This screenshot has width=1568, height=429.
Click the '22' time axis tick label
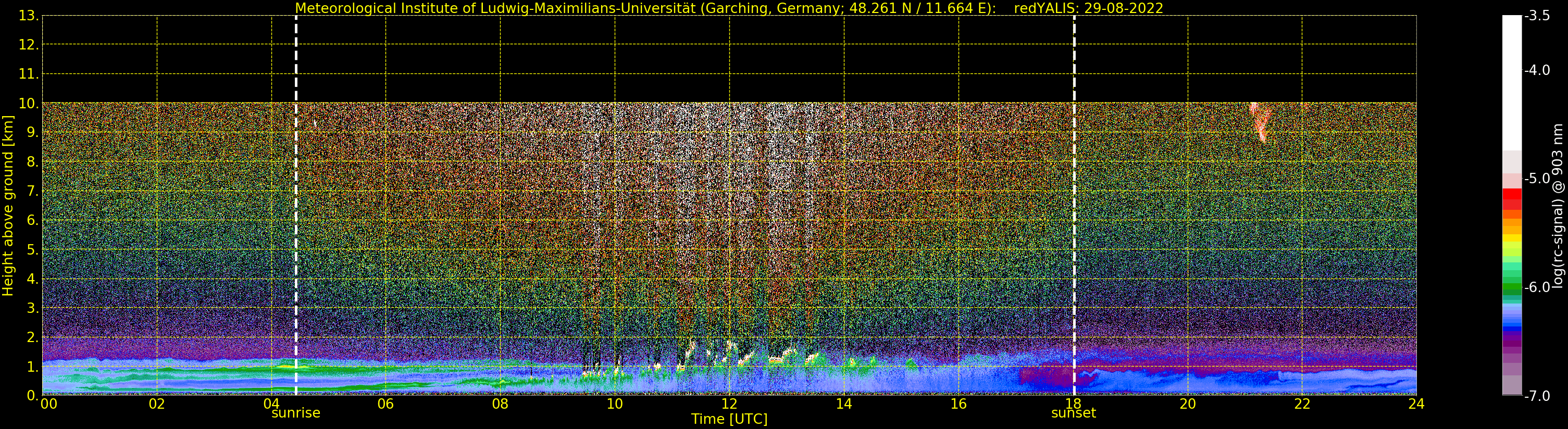(x=1302, y=404)
